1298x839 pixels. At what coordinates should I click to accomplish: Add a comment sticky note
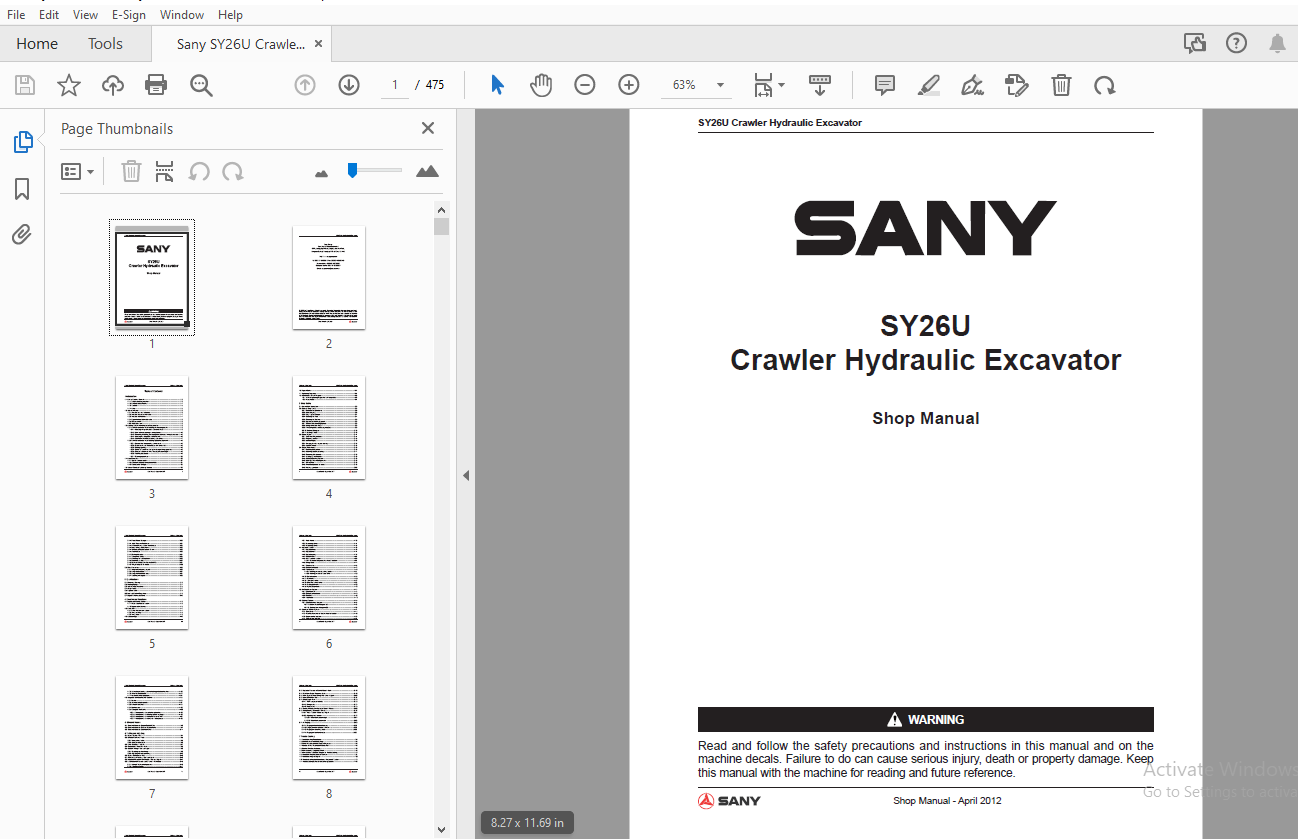point(885,85)
